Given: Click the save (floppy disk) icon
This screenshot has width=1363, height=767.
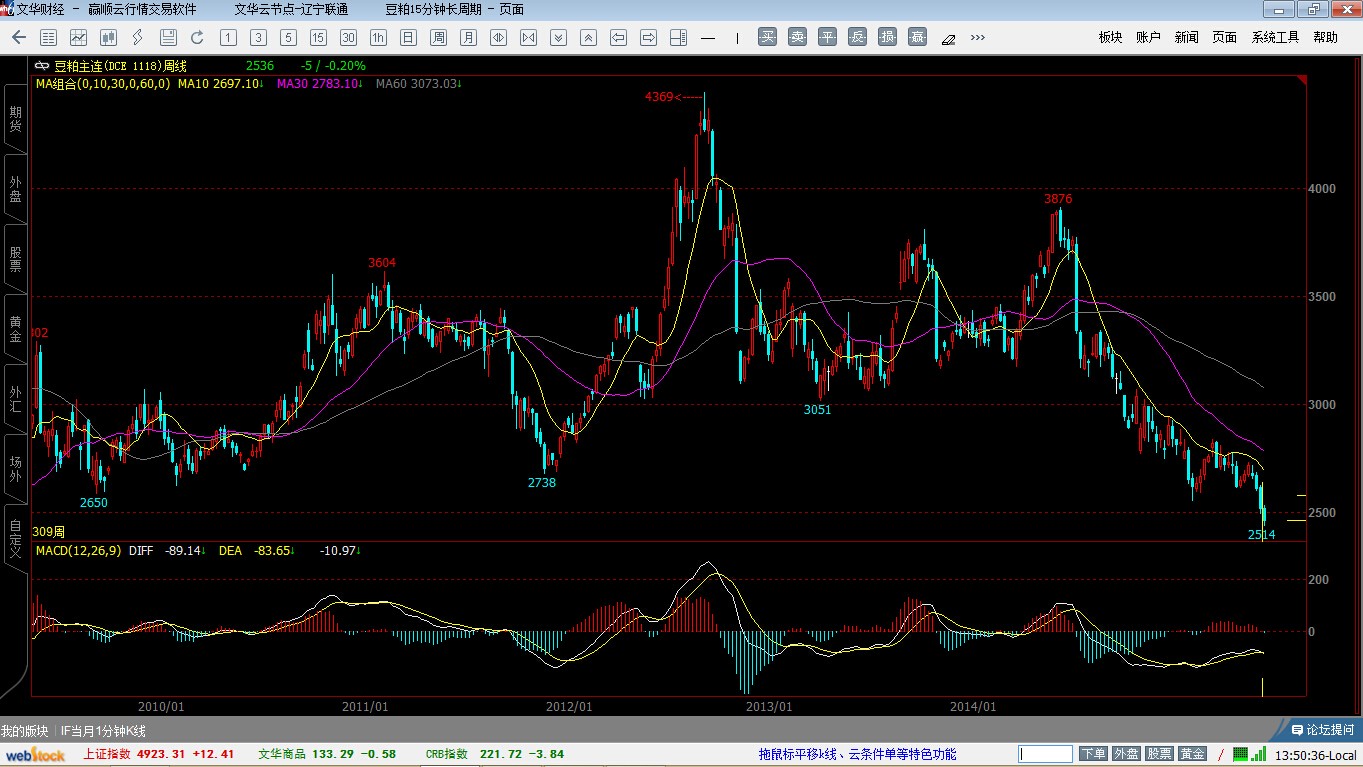Looking at the screenshot, I should pyautogui.click(x=168, y=38).
